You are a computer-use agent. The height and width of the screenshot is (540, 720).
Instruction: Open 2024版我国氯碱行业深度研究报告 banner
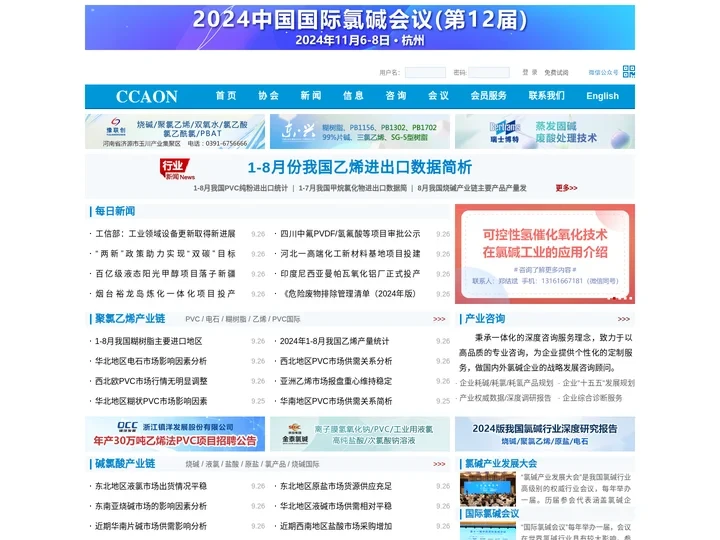click(545, 434)
